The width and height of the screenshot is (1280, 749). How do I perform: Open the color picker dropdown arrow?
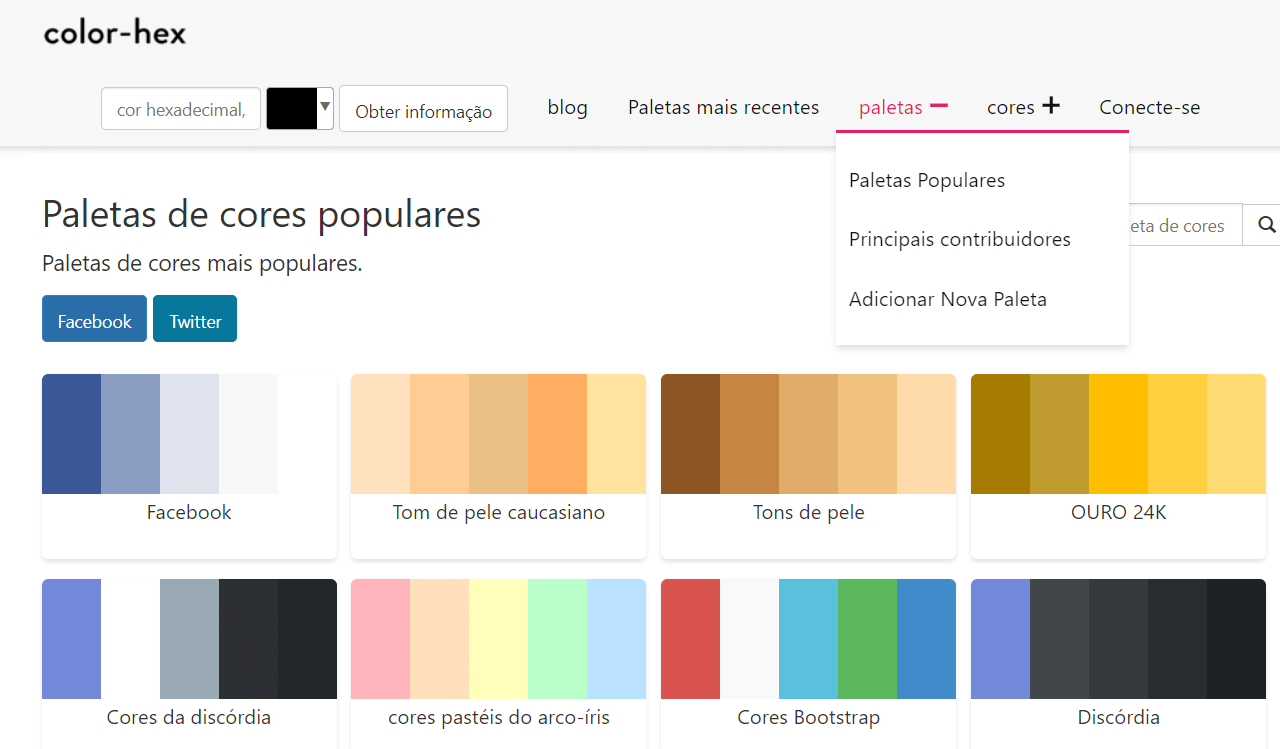pos(324,107)
